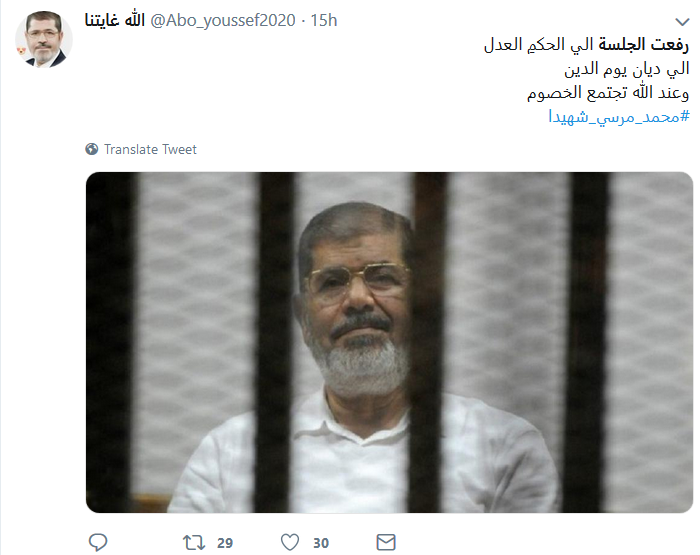Open the hashtag #محمد_مرسي_شهيدا
This screenshot has height=555, width=700.
619,117
